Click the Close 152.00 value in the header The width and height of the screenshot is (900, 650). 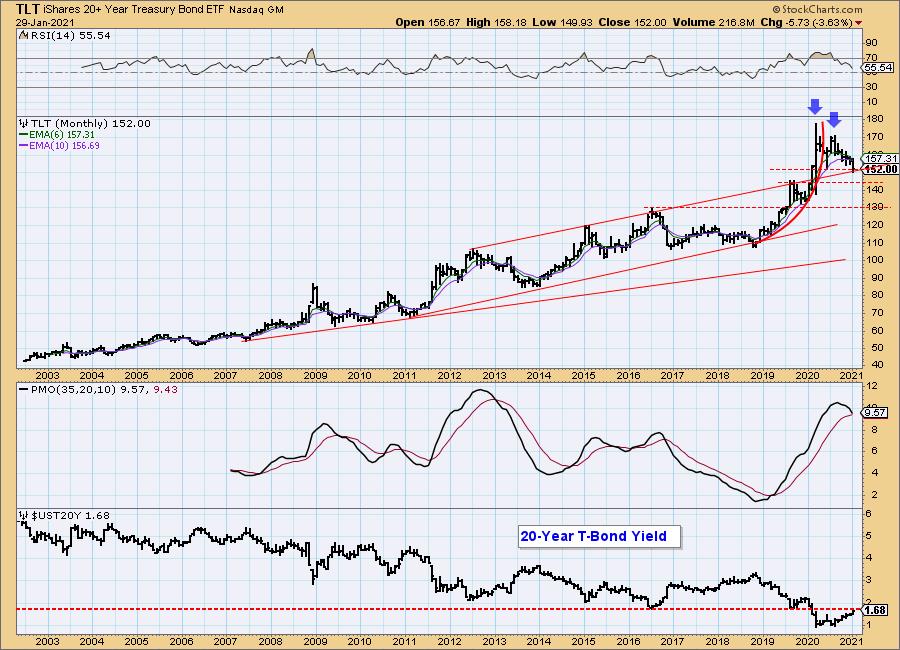632,22
